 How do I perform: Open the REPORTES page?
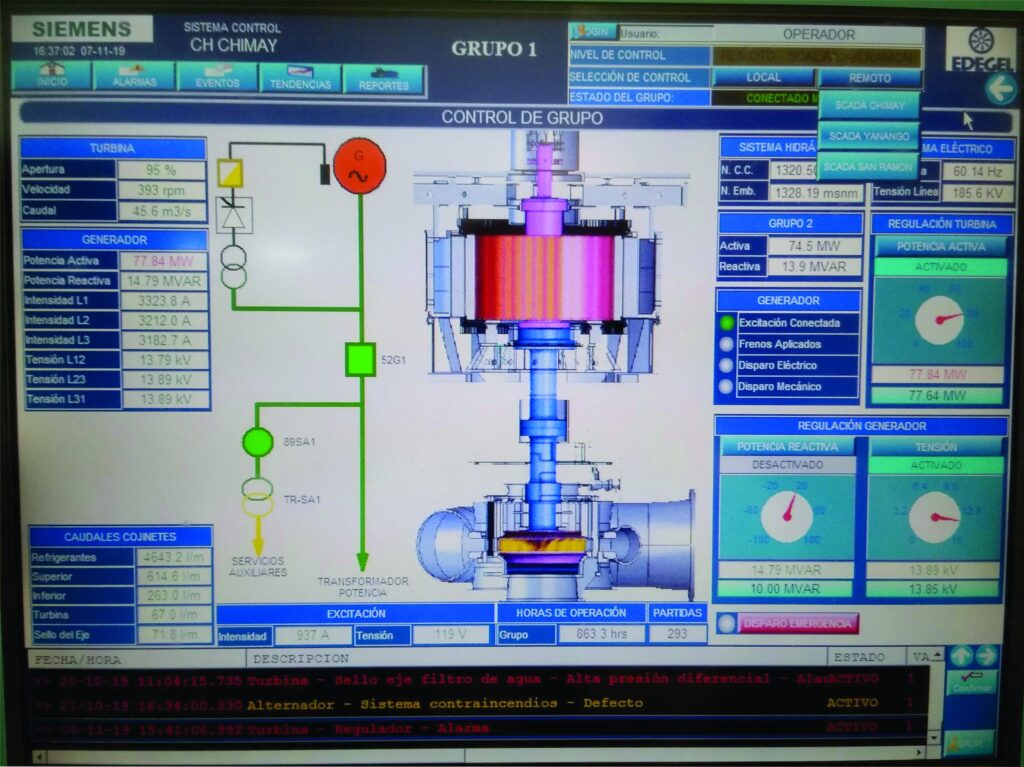383,79
